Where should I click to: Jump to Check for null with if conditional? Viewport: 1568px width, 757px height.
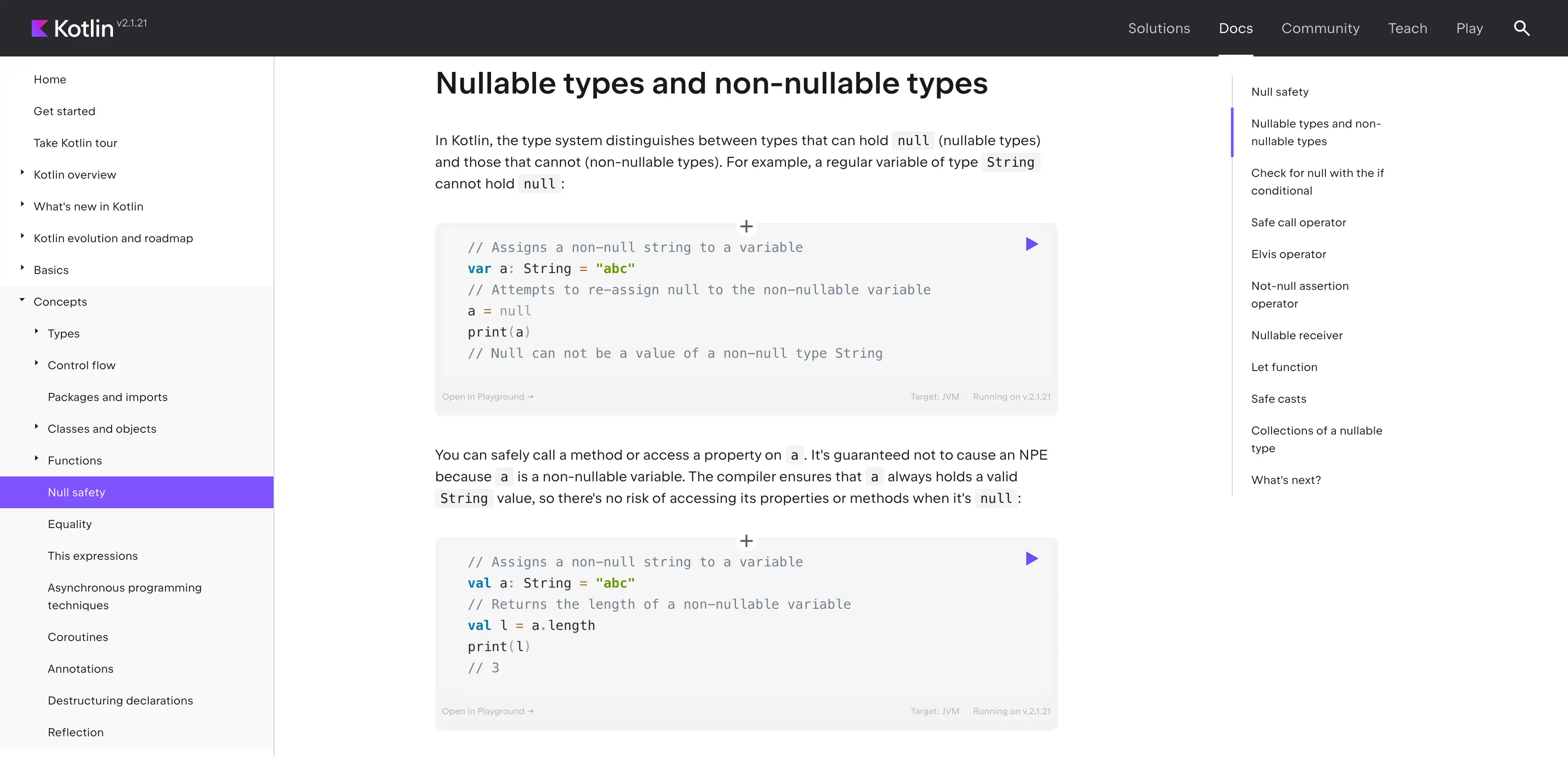coord(1317,182)
